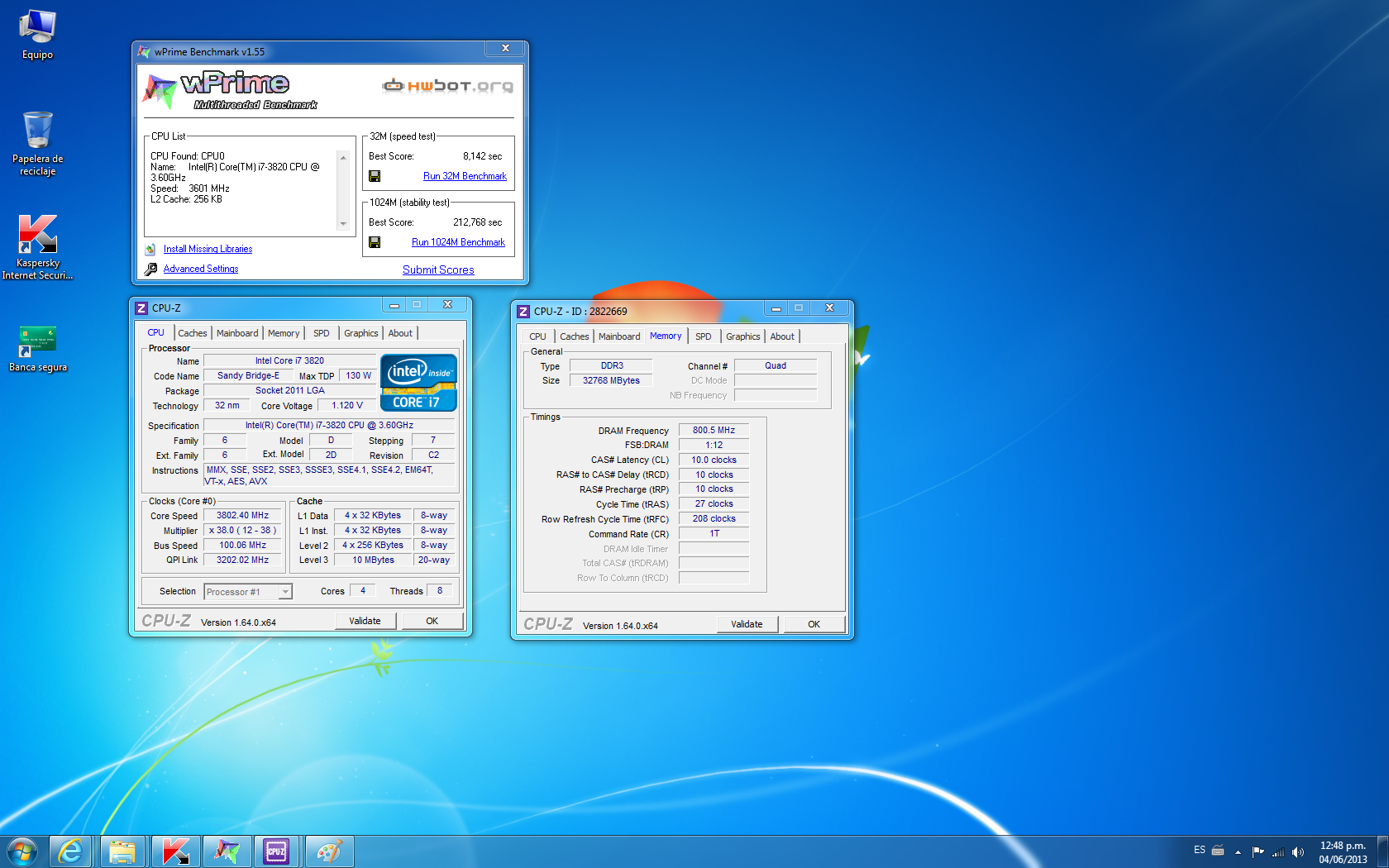Select About tab in CPU-Z ID 2822669 window

pos(782,336)
